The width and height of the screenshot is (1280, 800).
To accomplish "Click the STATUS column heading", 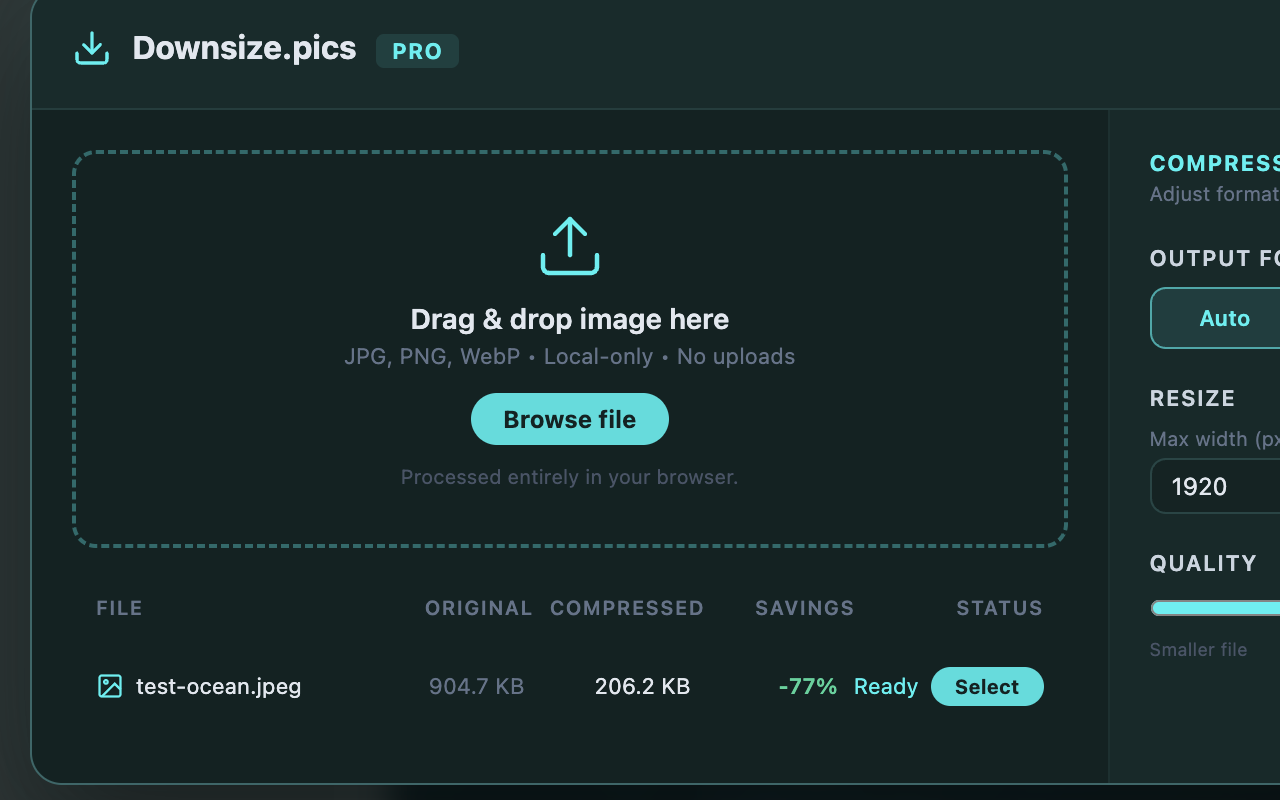I will (999, 607).
